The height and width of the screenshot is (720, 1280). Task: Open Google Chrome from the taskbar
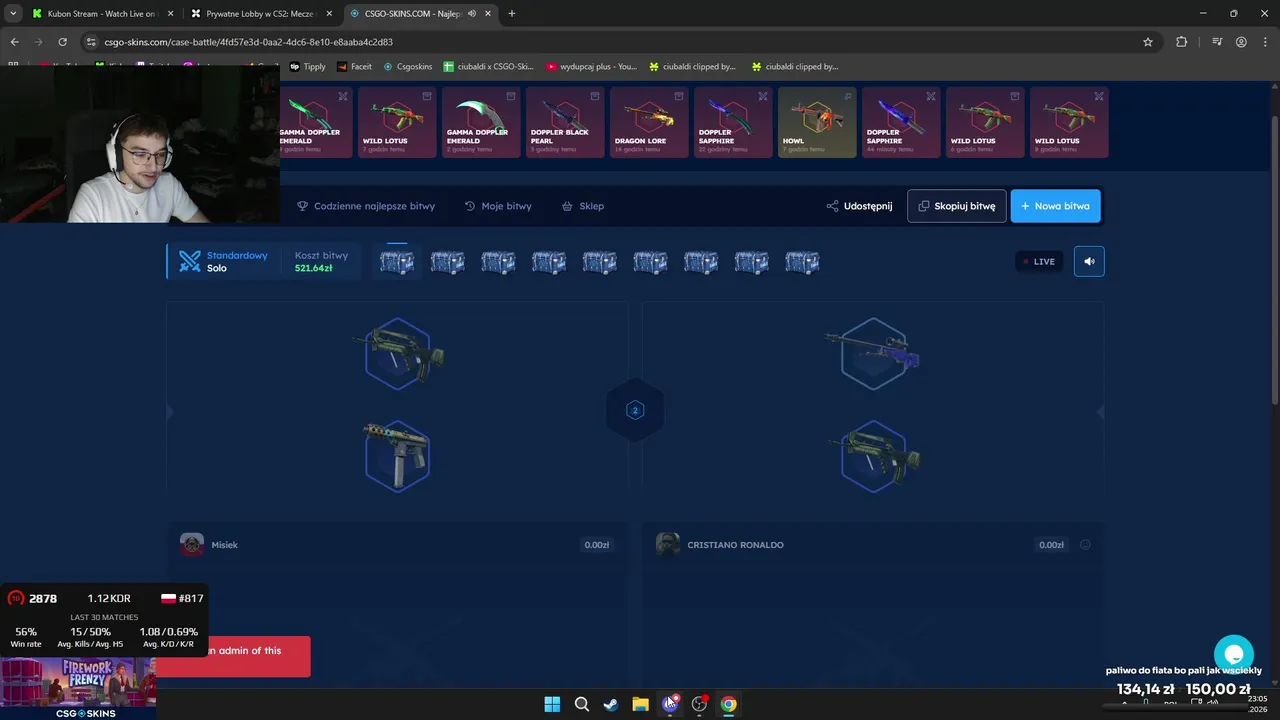pos(729,704)
